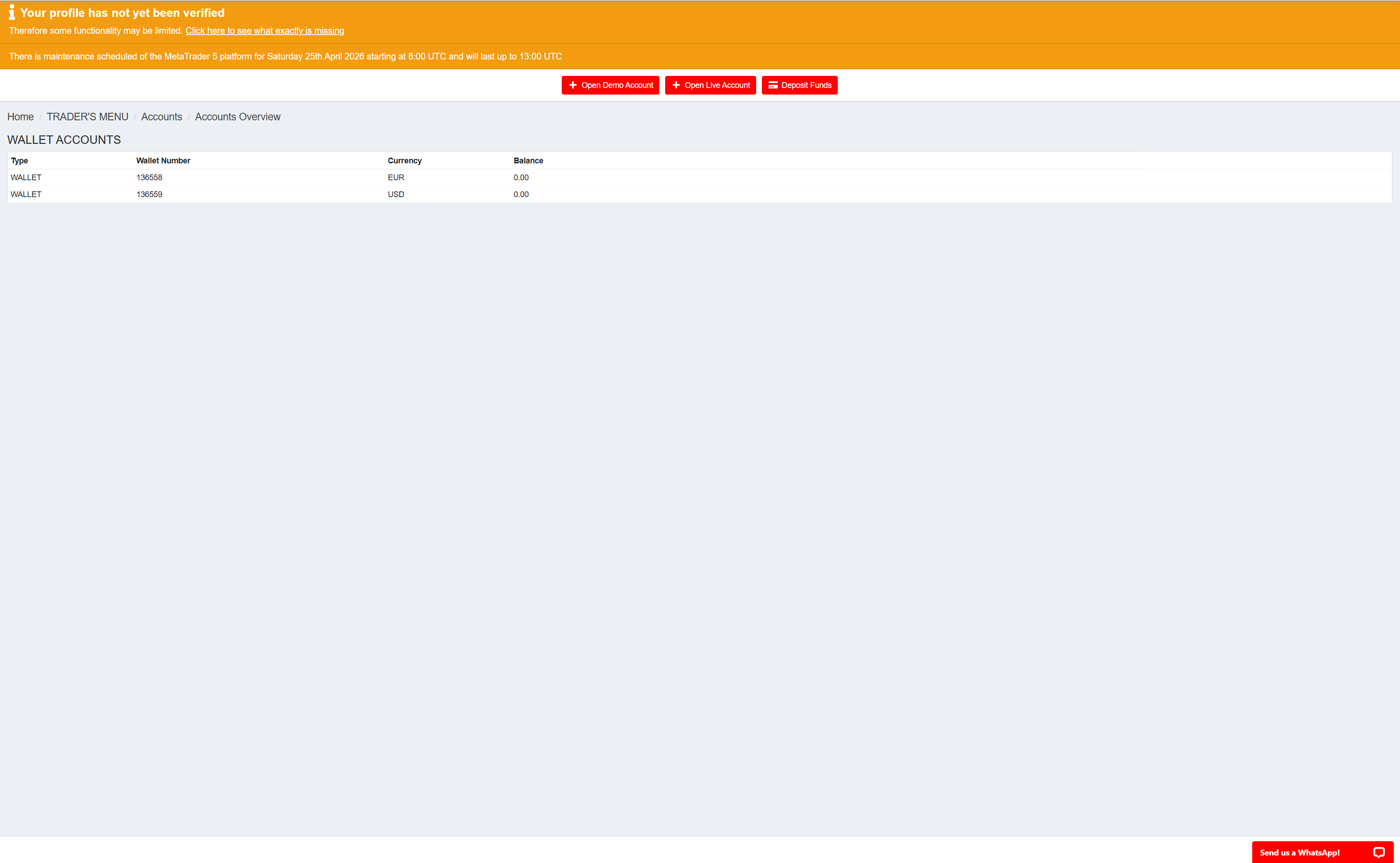Go to Home breadcrumb

20,116
